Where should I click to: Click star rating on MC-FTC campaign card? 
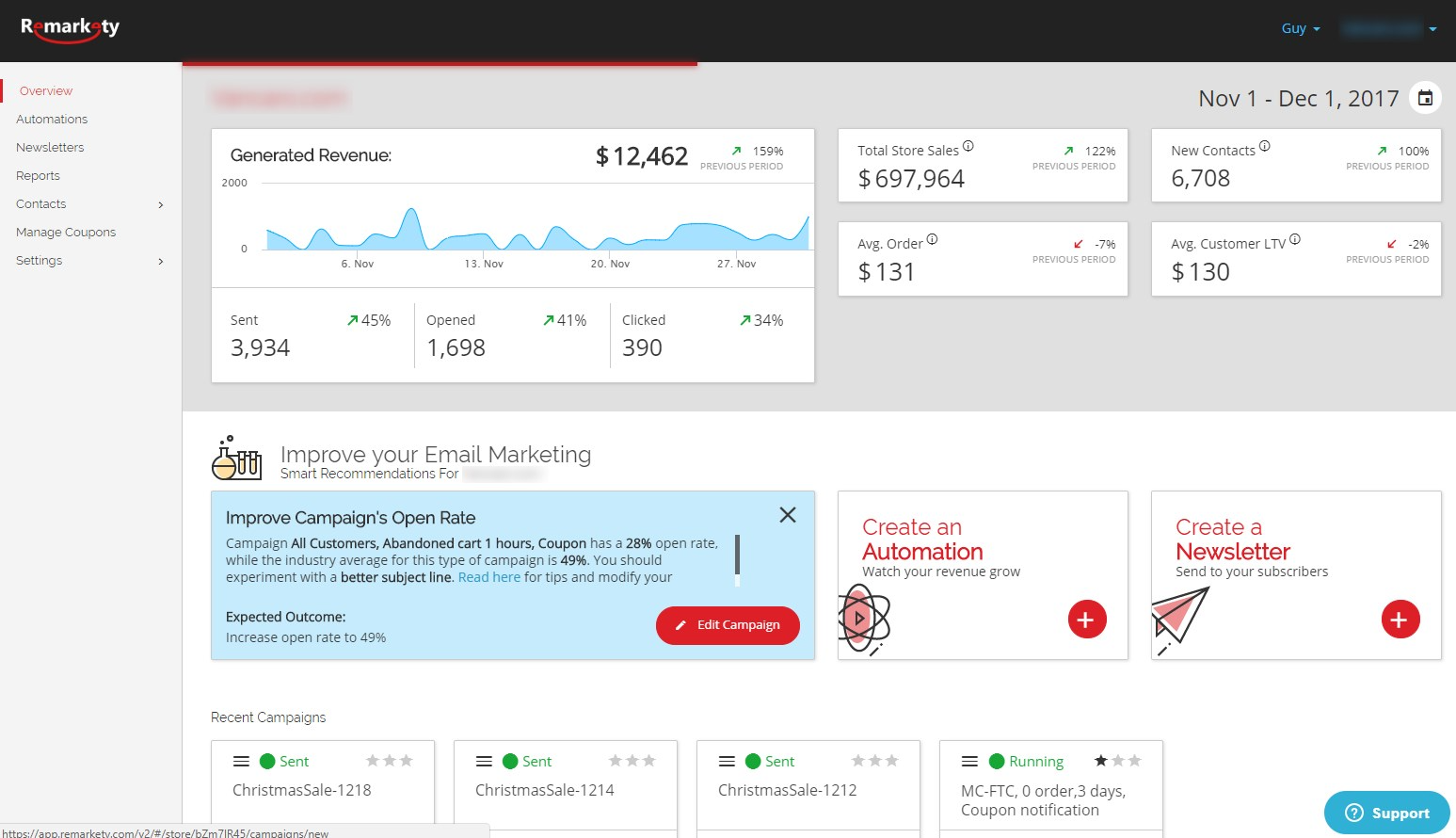1117,761
